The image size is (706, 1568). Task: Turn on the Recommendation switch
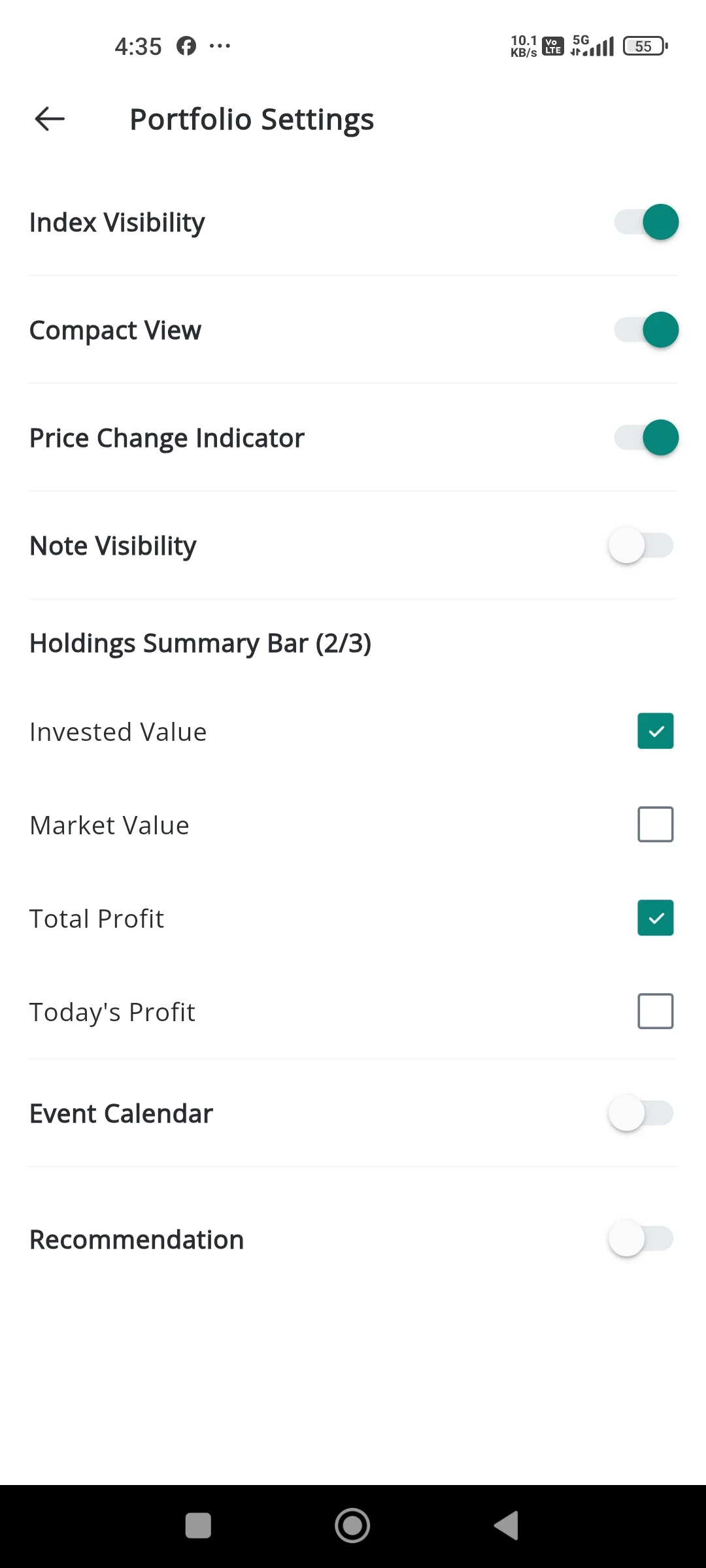click(641, 1239)
